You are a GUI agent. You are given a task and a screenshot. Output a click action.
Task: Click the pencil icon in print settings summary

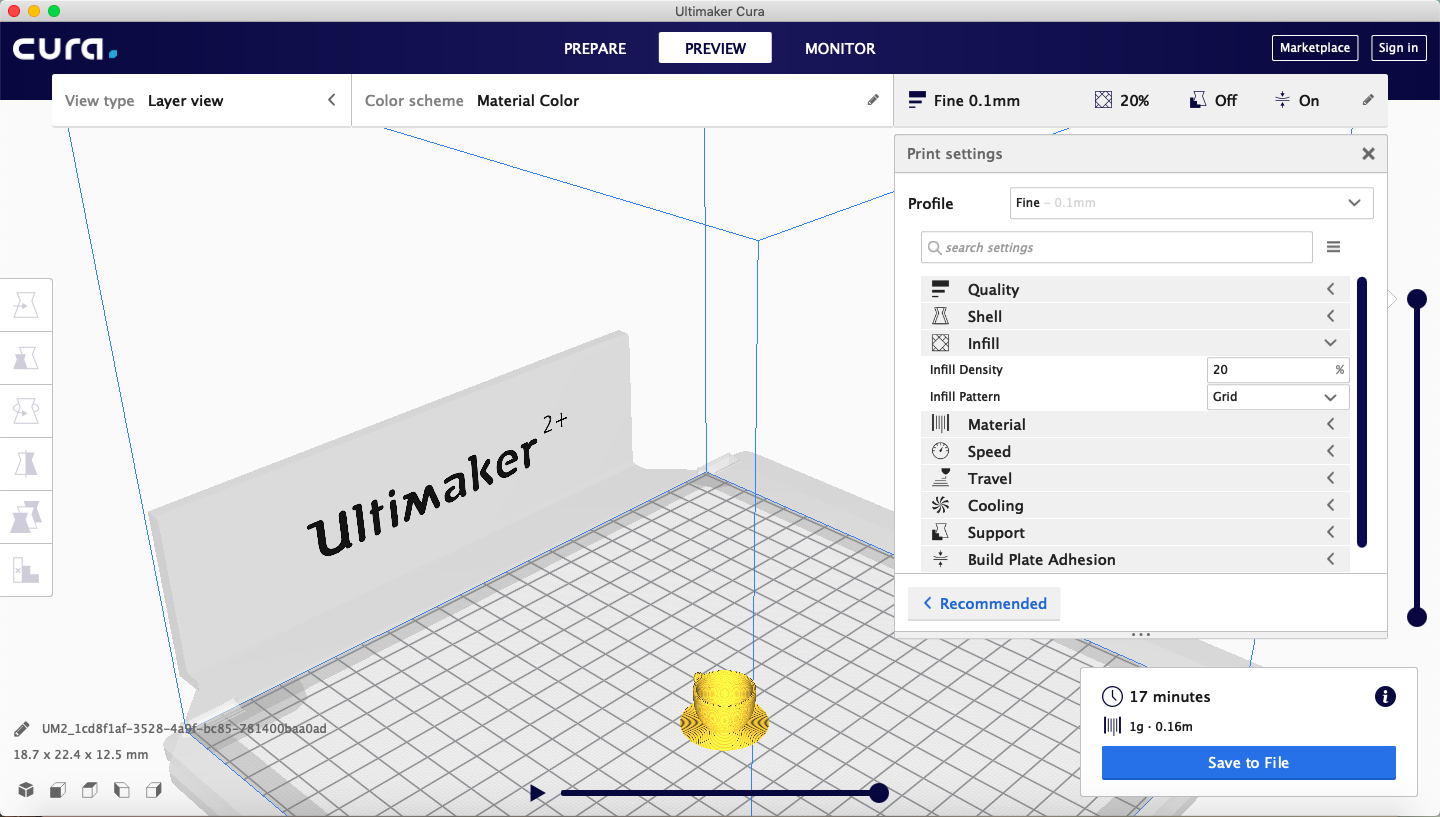[1368, 100]
